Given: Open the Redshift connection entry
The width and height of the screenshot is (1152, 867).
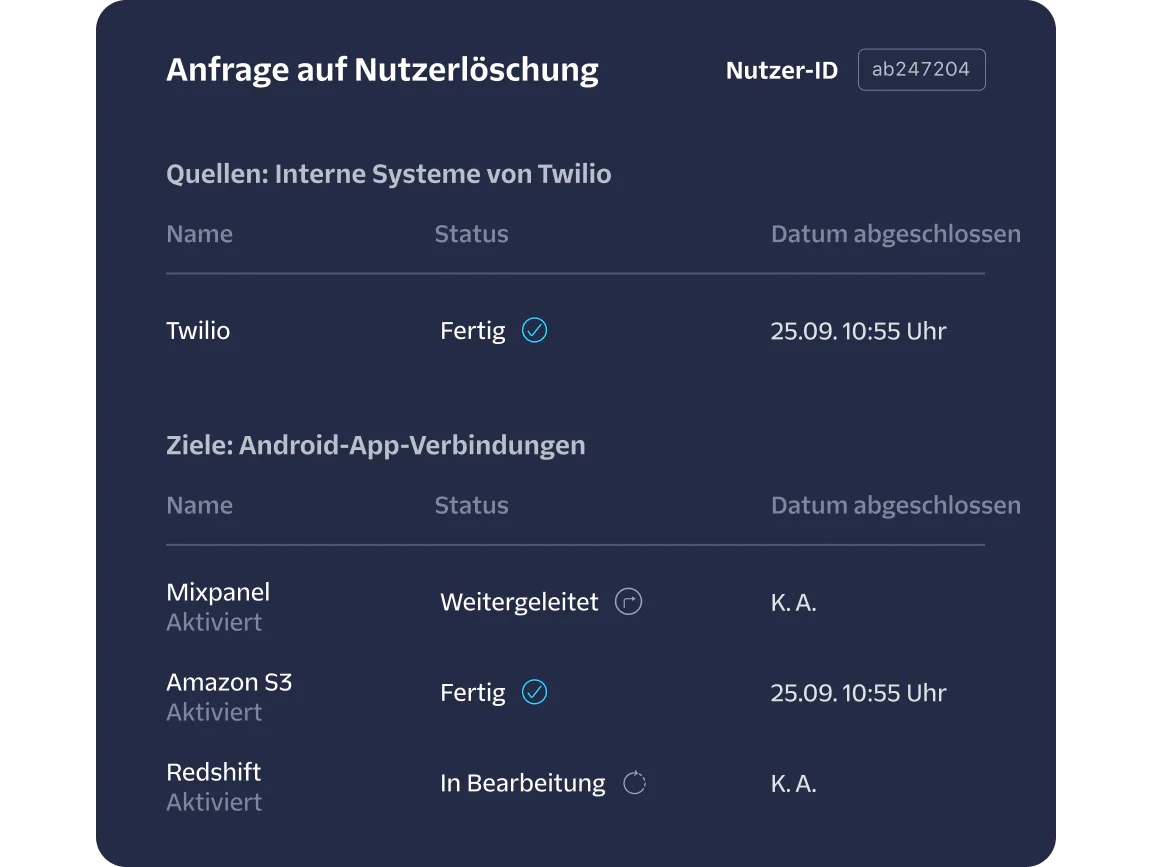Looking at the screenshot, I should (213, 771).
